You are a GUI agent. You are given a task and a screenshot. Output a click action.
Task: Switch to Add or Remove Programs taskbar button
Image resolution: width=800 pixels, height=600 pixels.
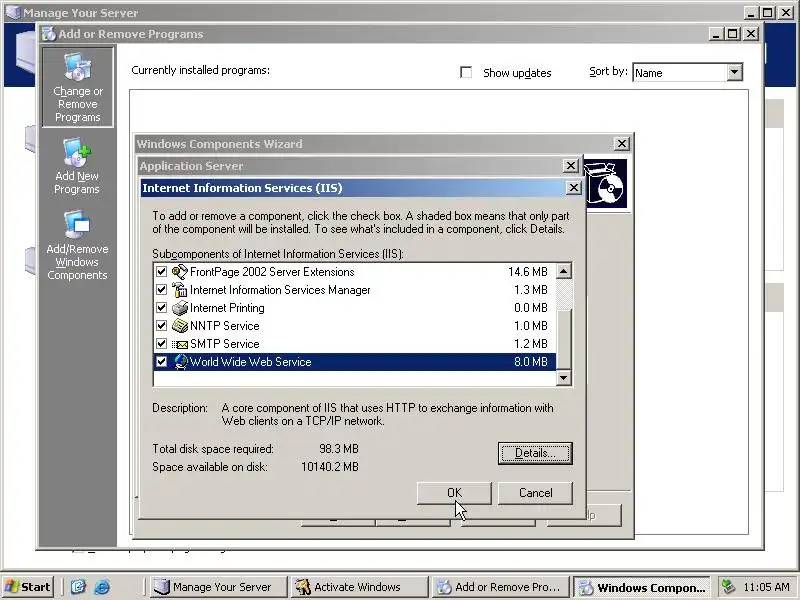[x=500, y=587]
